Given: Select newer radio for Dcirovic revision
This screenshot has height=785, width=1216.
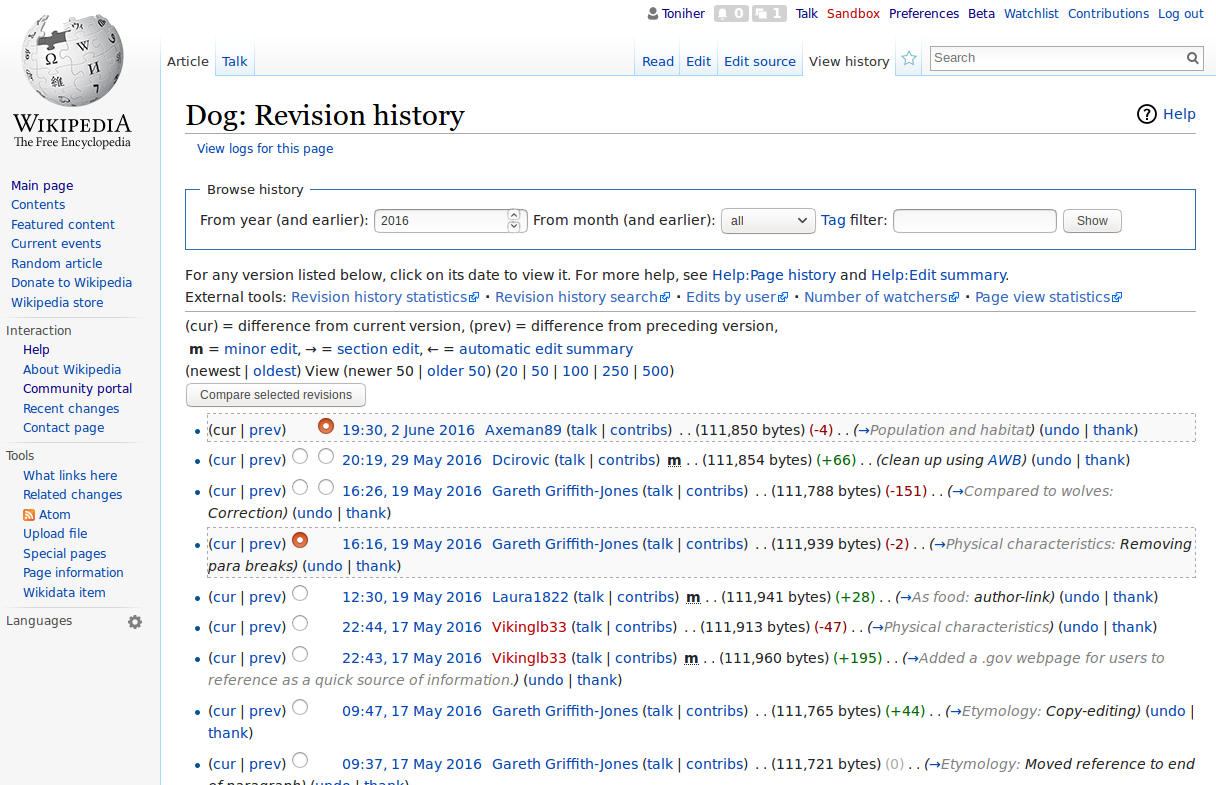Looking at the screenshot, I should pos(326,457).
